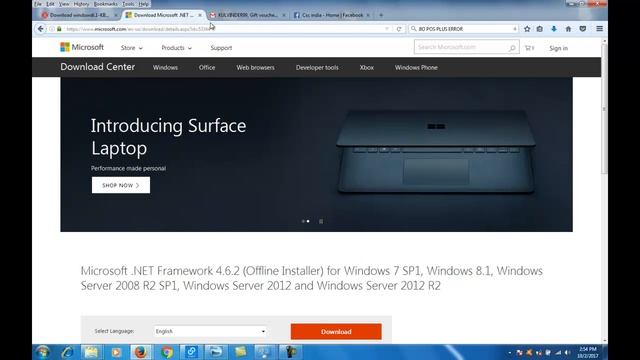The width and height of the screenshot is (640, 360).
Task: Click the page vertical scrollbar thumb
Action: (x=604, y=108)
